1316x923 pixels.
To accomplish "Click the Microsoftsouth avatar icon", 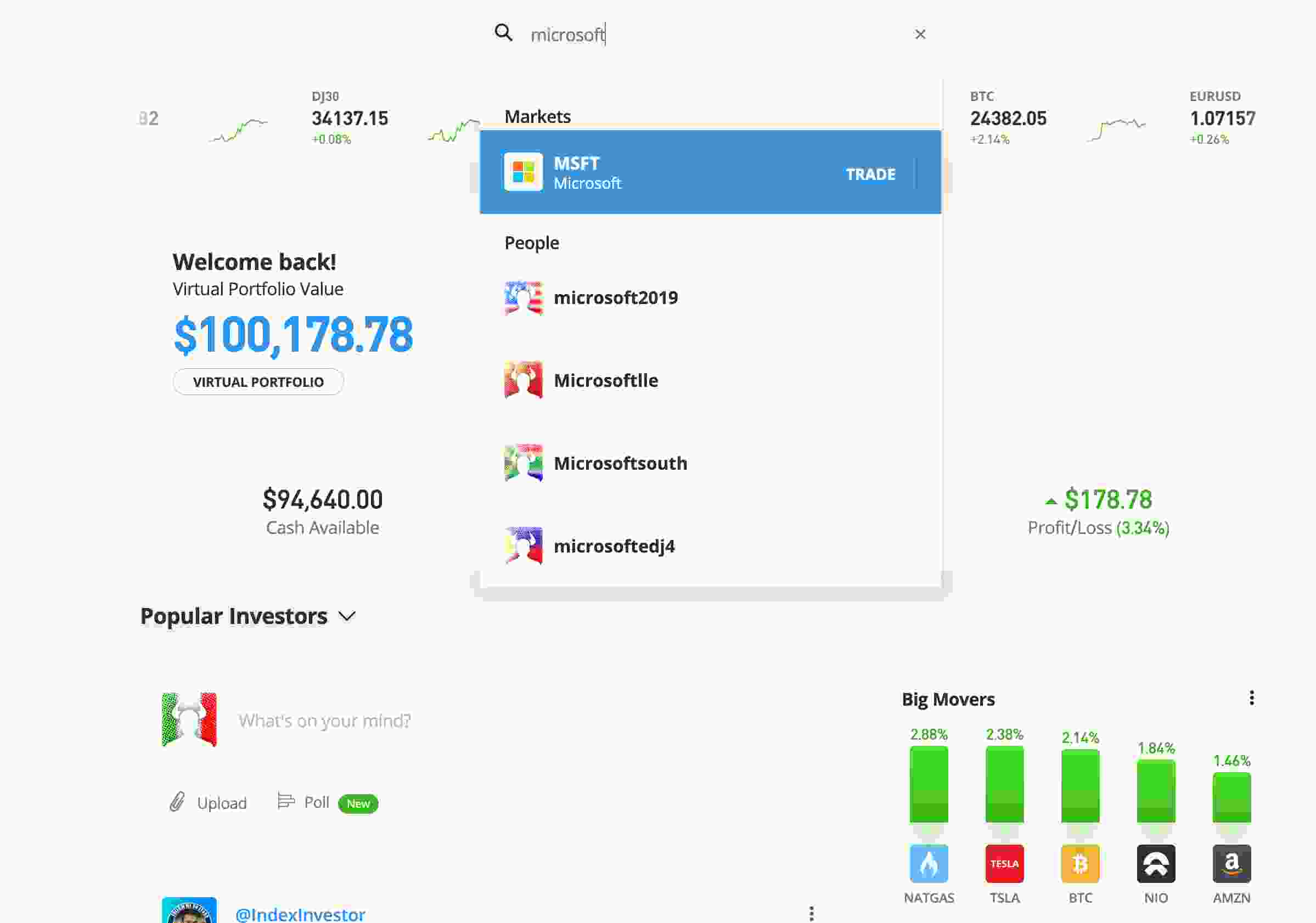I will [x=523, y=463].
